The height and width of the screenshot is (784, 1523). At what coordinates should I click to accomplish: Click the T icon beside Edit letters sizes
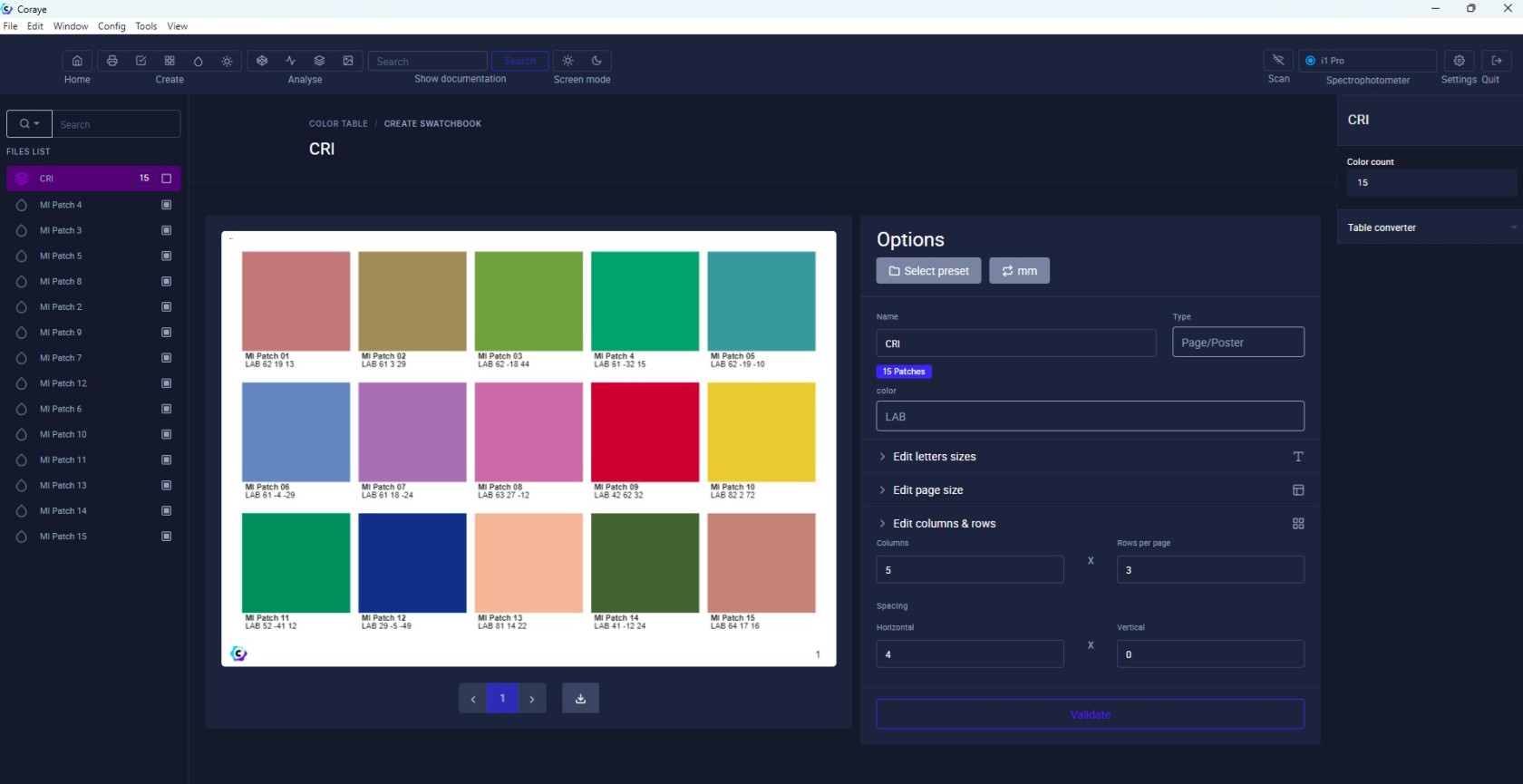(x=1298, y=457)
